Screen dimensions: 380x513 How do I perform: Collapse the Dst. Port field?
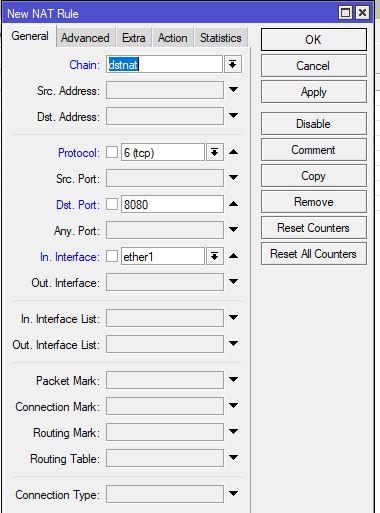233,204
